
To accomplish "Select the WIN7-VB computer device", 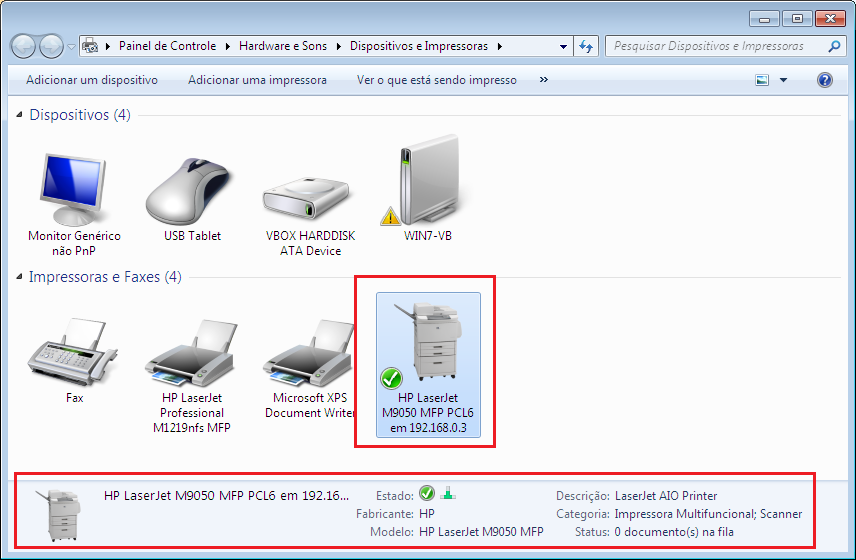I will pos(427,188).
